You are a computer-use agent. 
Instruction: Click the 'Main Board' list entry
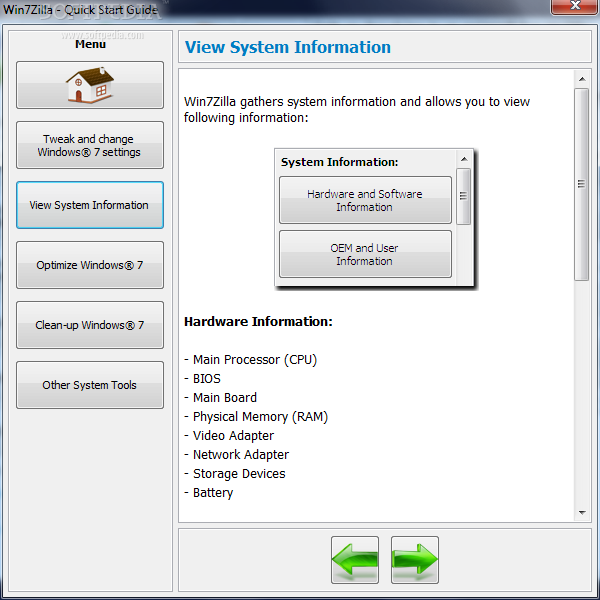(225, 398)
